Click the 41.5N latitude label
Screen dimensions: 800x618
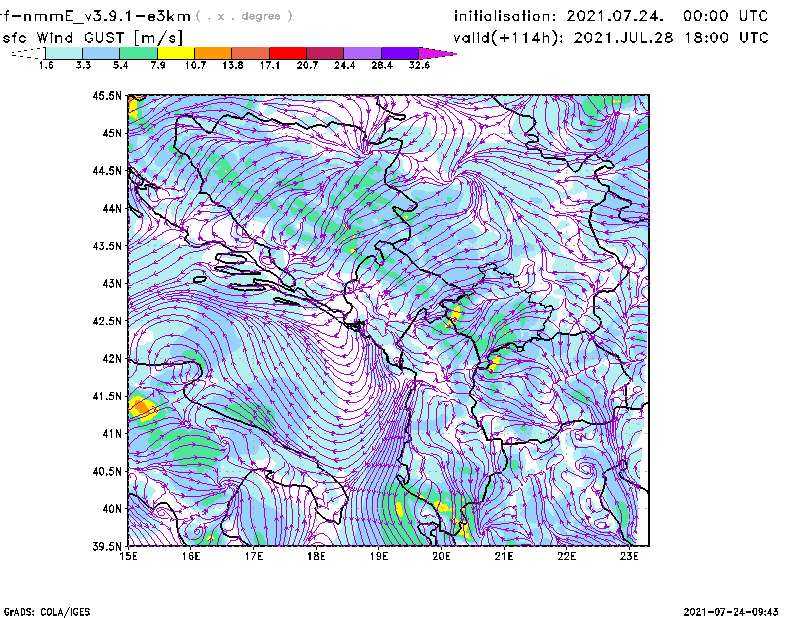point(107,396)
